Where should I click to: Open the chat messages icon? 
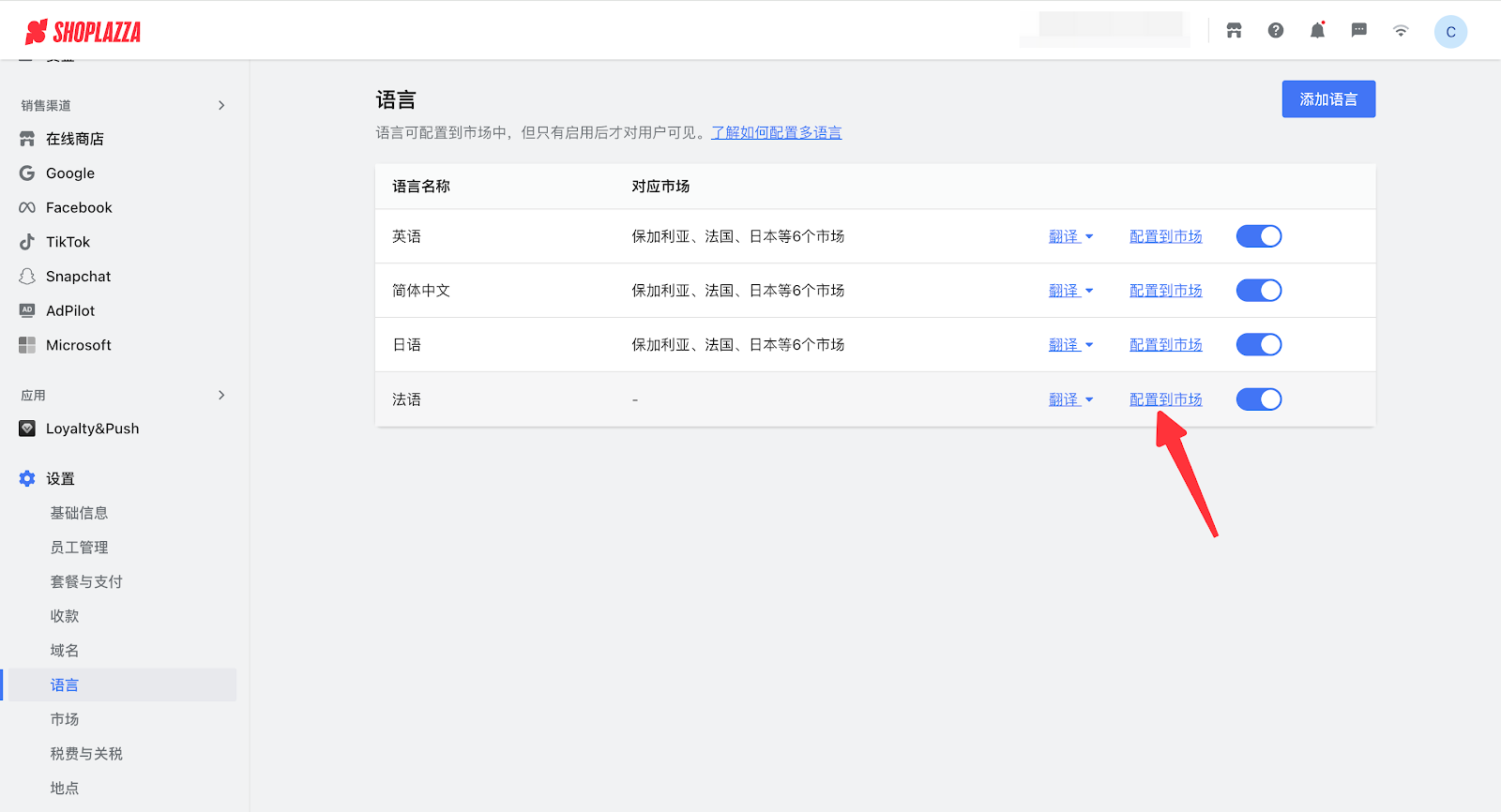click(1358, 31)
